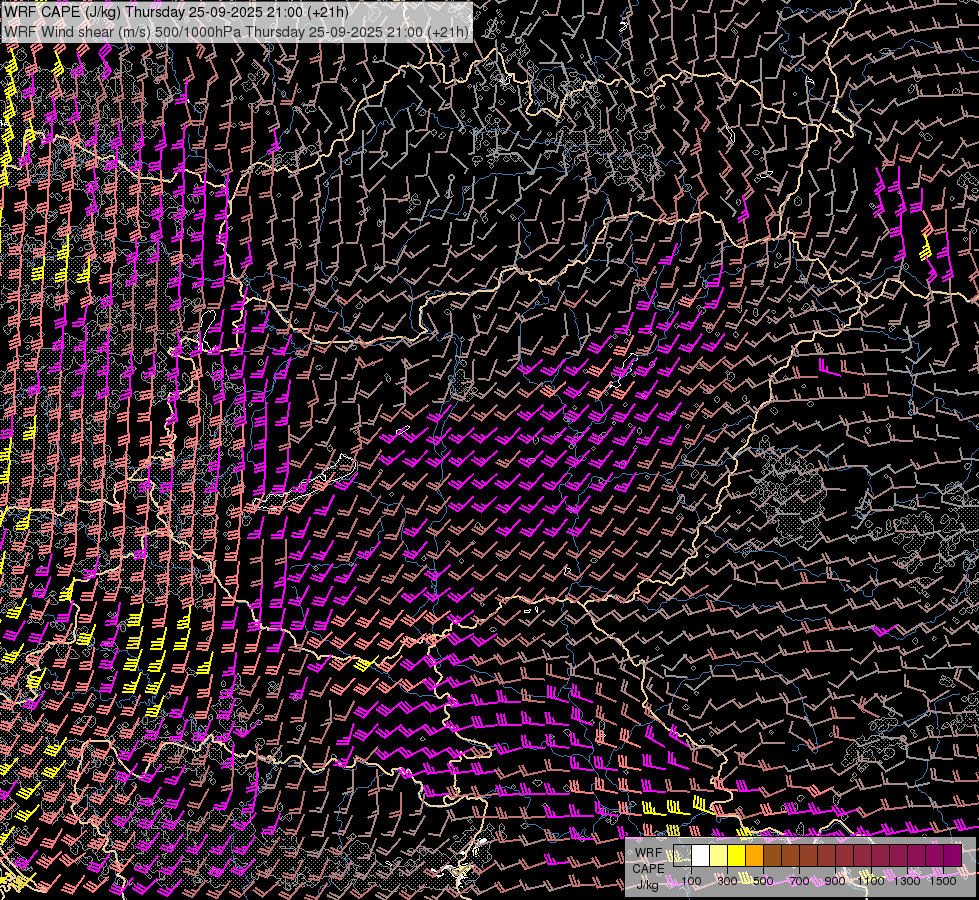Image resolution: width=979 pixels, height=900 pixels.
Task: Click the CAPE text in the legend
Action: (x=648, y=868)
